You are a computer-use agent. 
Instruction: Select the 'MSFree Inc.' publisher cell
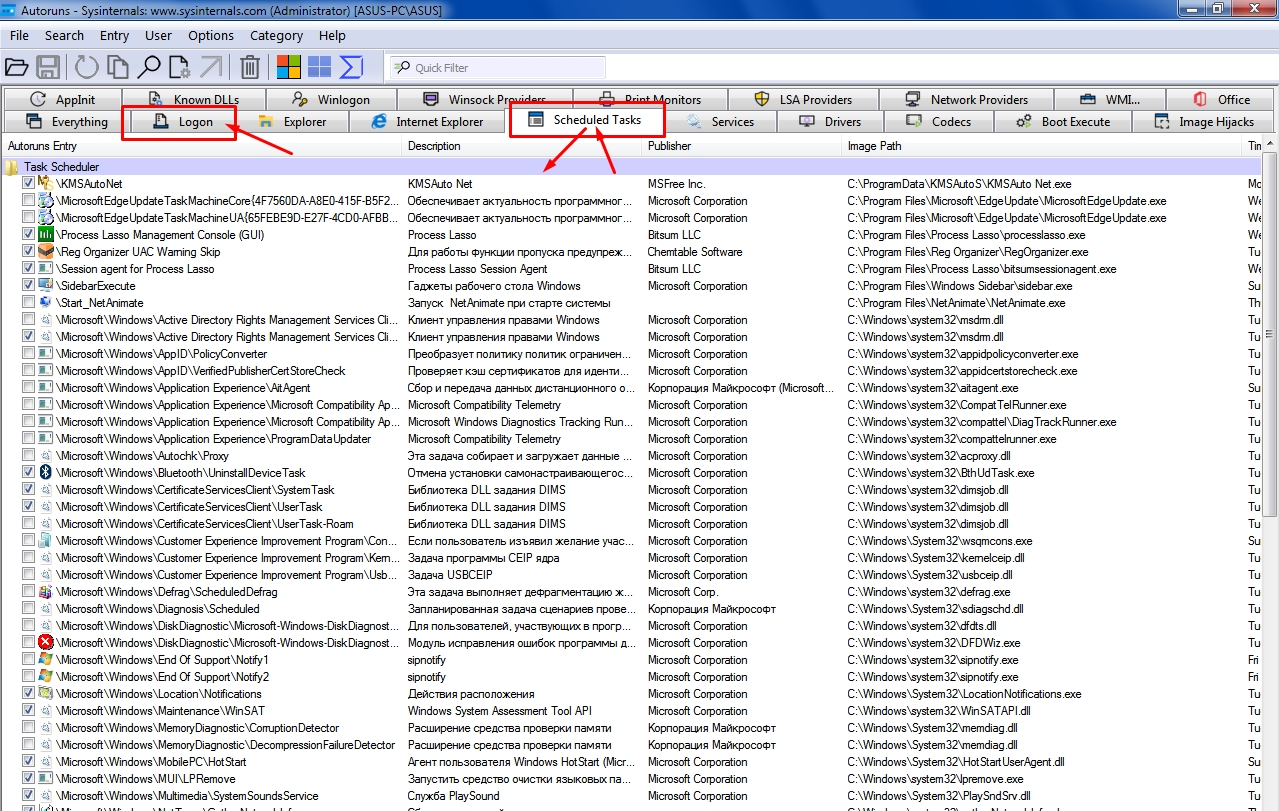coord(676,184)
